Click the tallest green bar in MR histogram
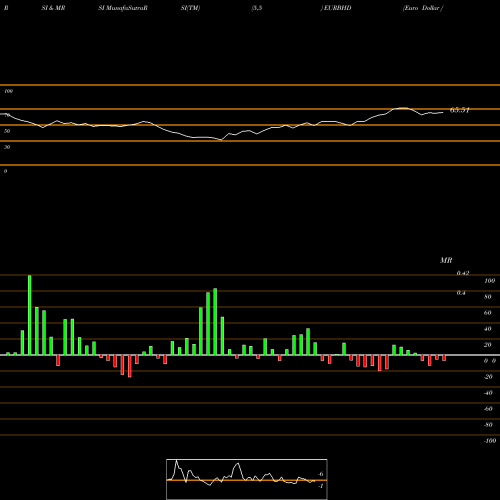The image size is (500, 500). [30, 315]
